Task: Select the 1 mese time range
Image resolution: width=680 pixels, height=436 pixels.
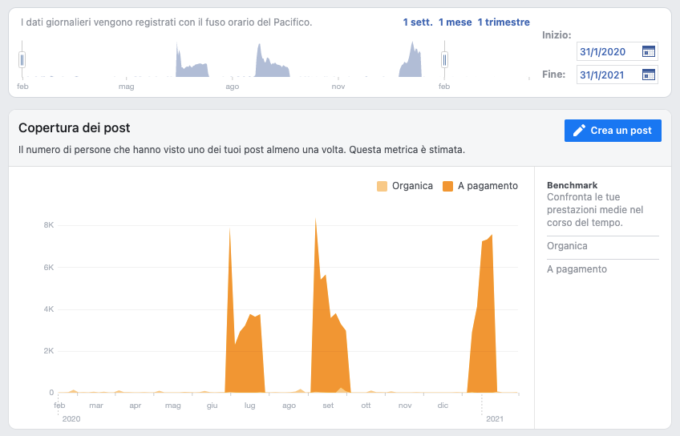Action: pos(455,22)
